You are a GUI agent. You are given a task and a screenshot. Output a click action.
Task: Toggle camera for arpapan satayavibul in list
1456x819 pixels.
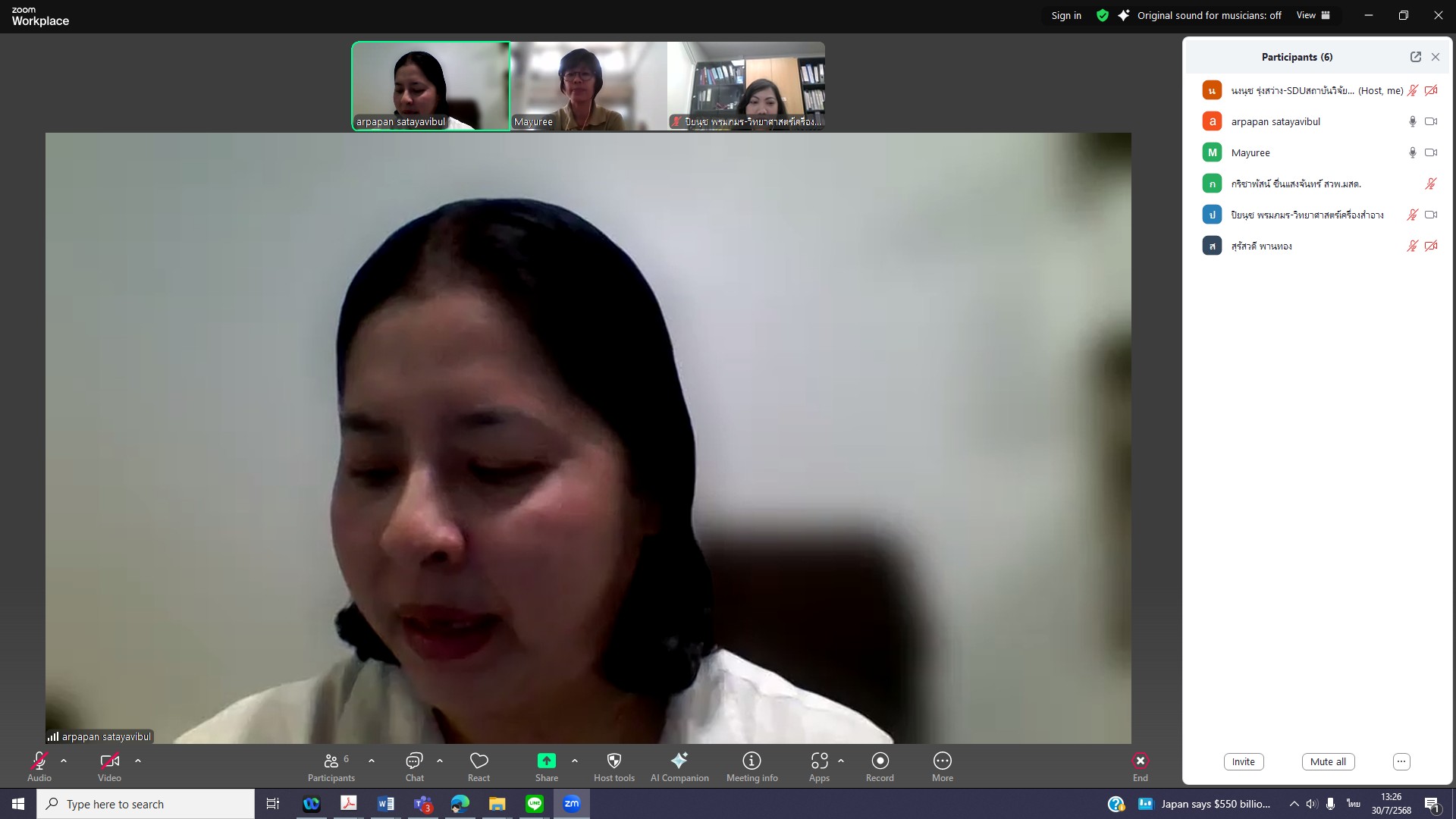click(1431, 121)
